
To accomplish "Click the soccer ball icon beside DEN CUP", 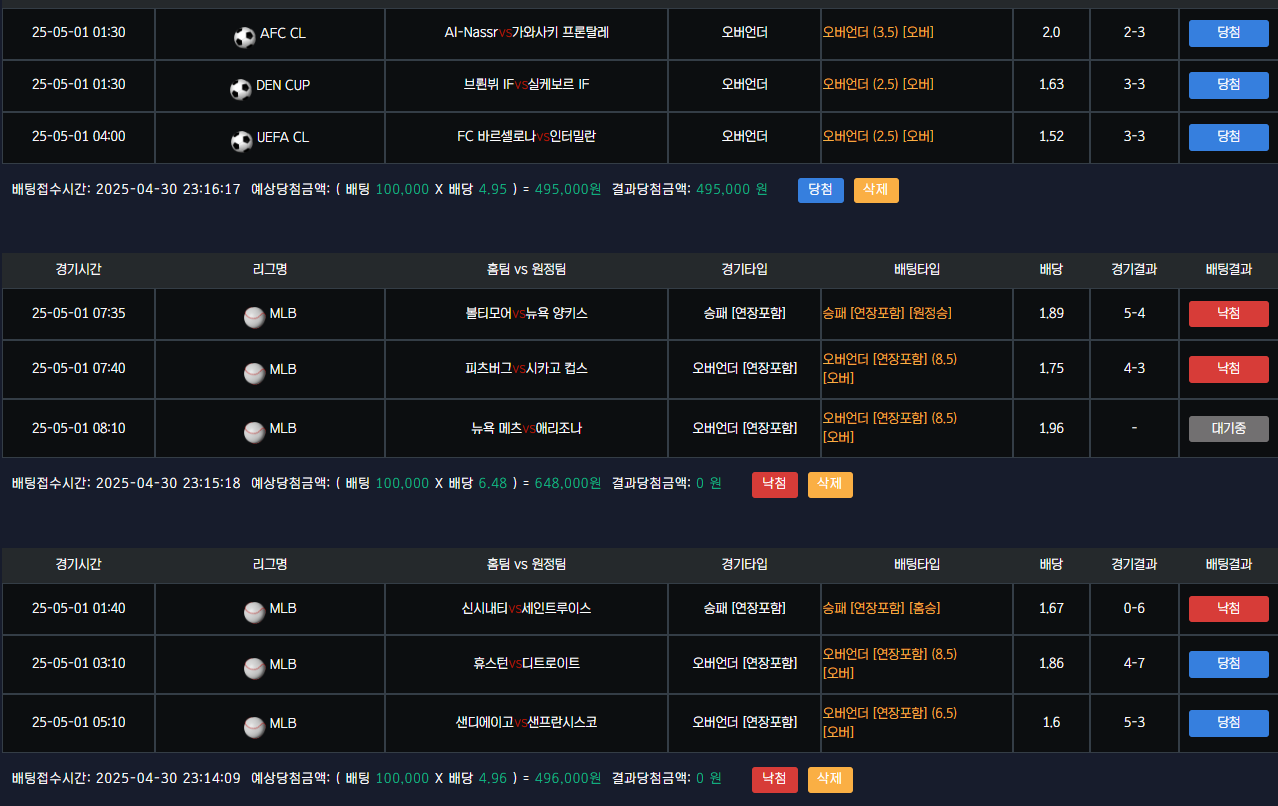I will click(240, 89).
